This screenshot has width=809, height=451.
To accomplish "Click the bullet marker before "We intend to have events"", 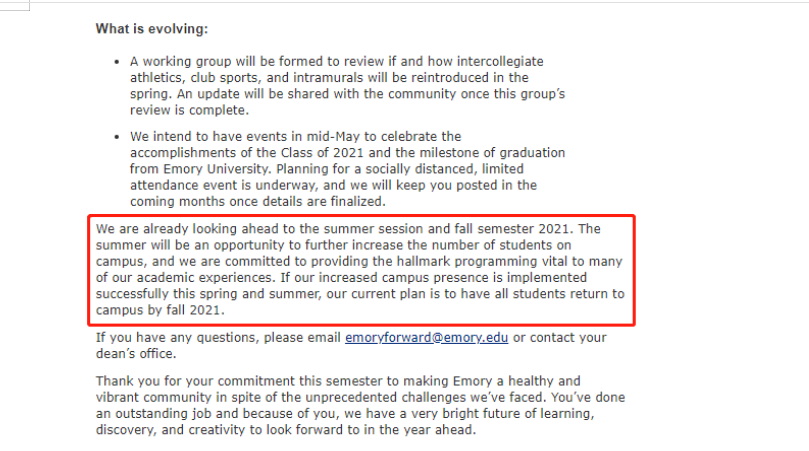I will [x=117, y=137].
